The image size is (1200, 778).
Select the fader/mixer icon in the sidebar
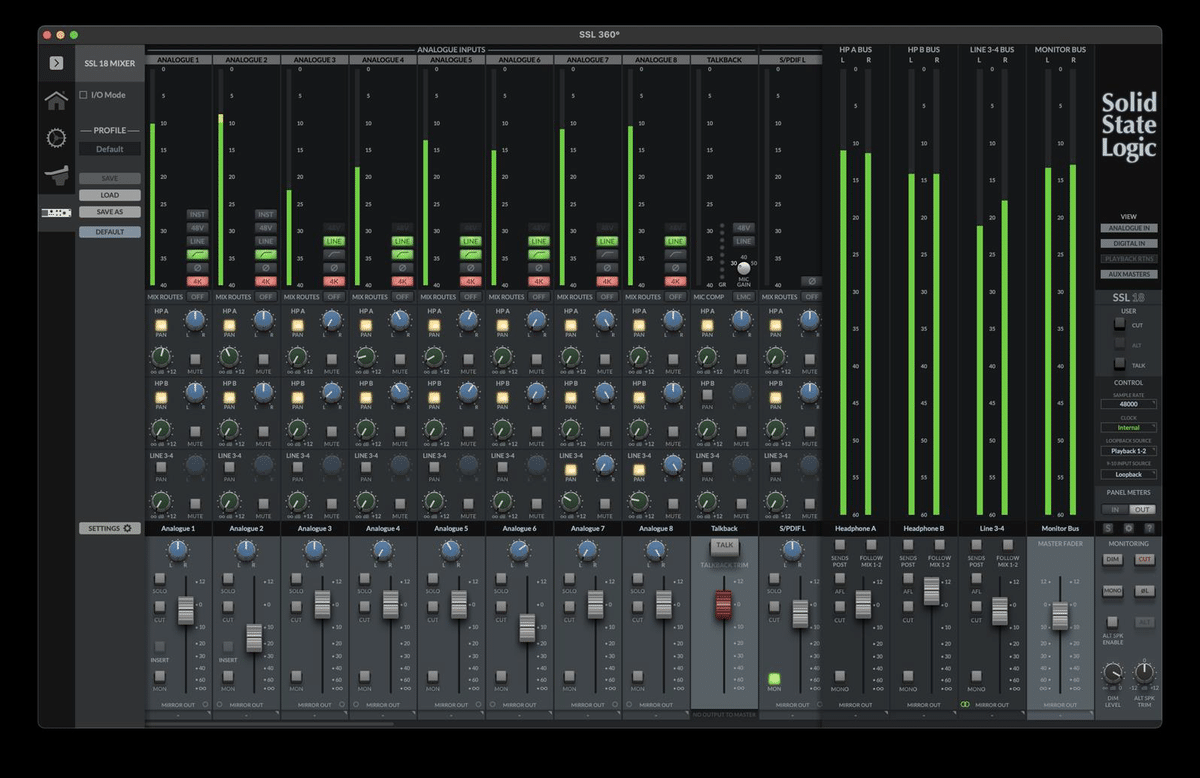[55, 174]
